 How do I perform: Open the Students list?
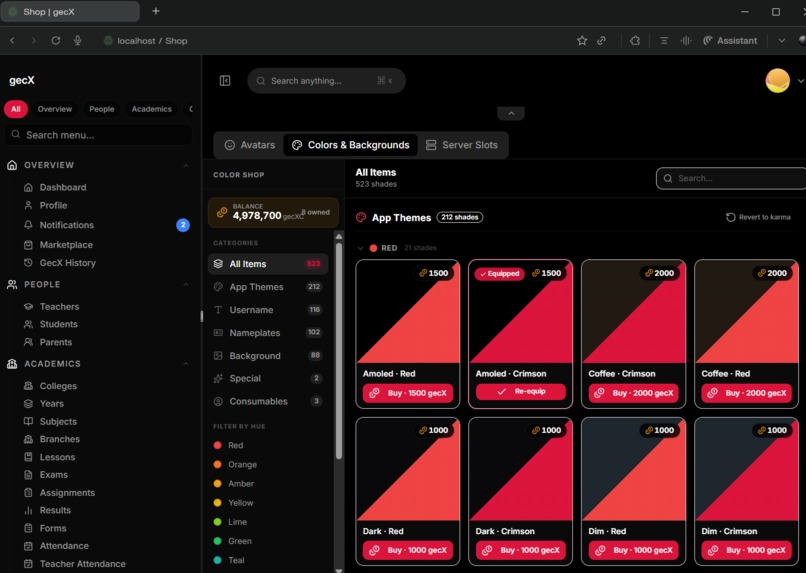pos(59,324)
